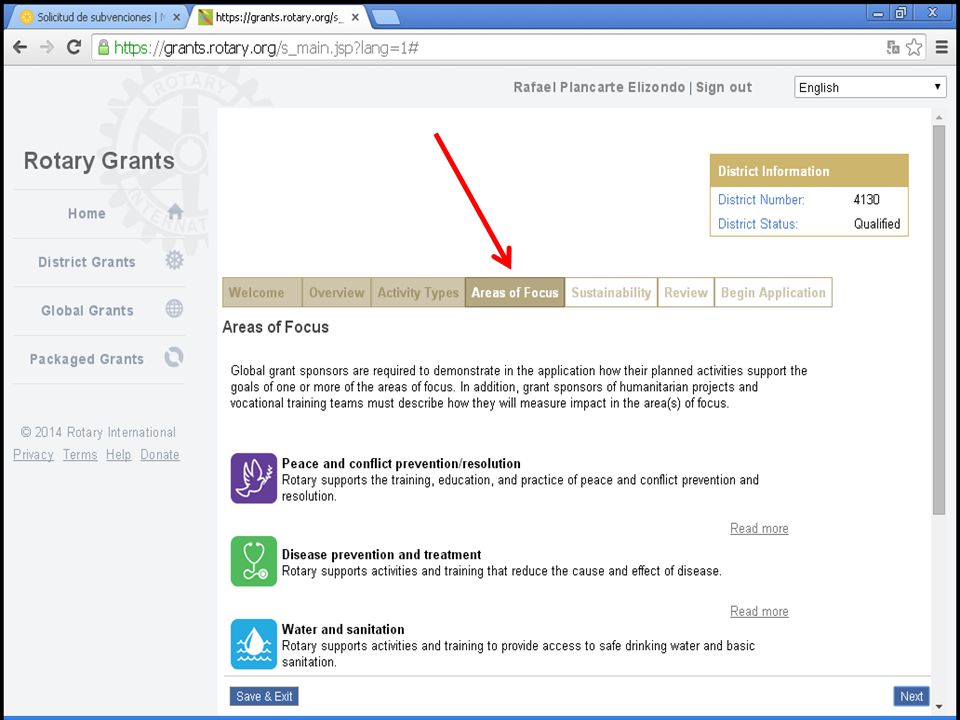Screen dimensions: 960x720
Task: Click the purple peace dove icon
Action: 253,478
